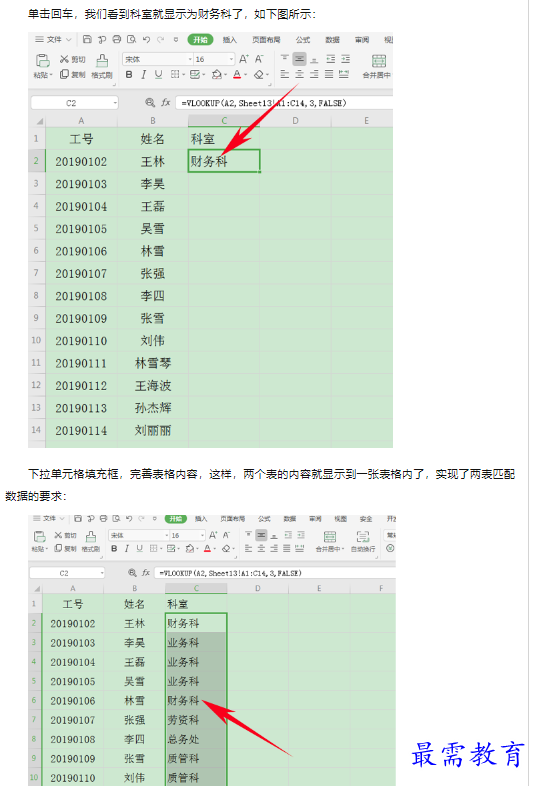Select the 插入 tab in the upper spreadsheet

click(230, 40)
